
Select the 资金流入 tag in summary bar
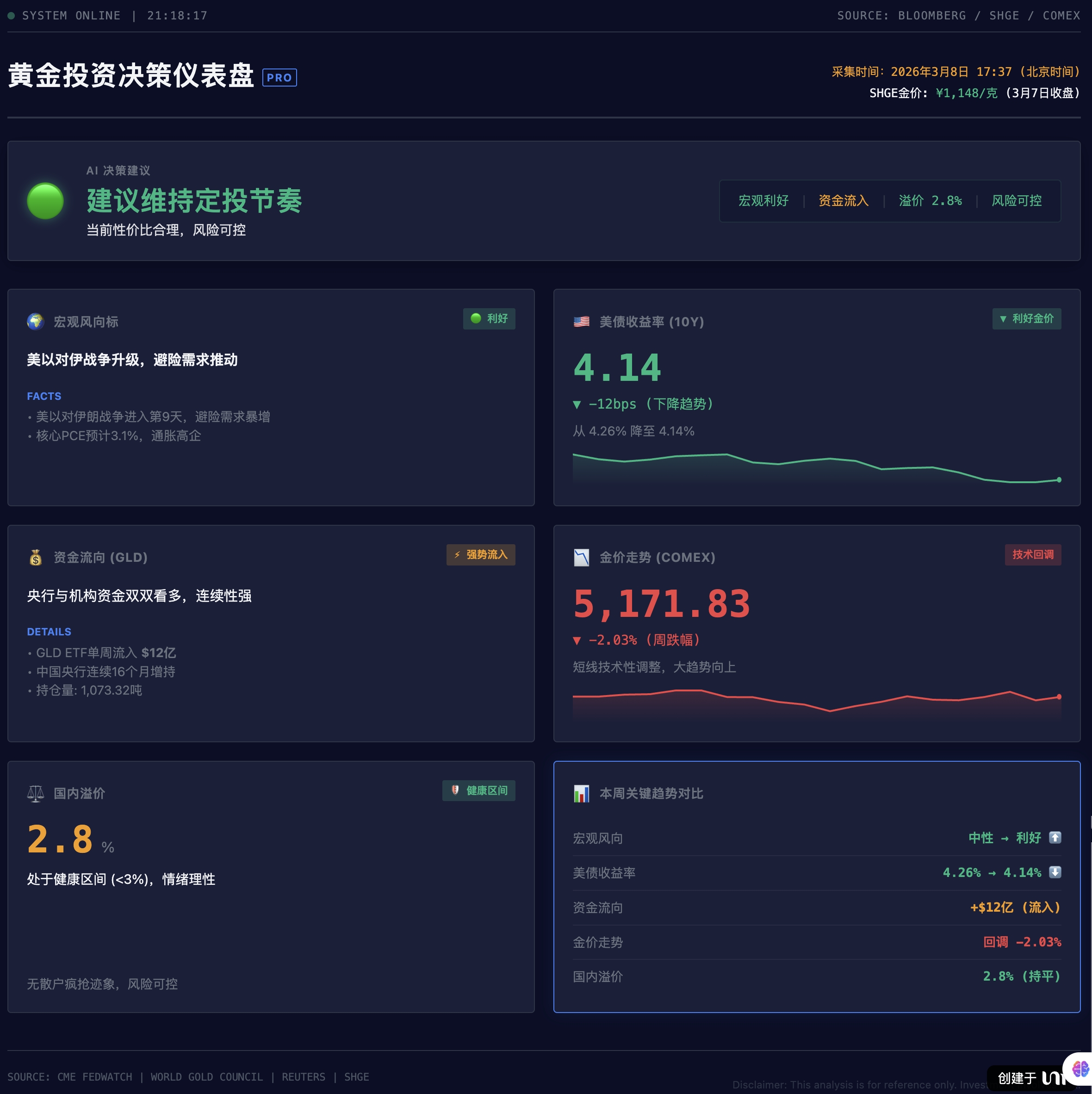843,201
